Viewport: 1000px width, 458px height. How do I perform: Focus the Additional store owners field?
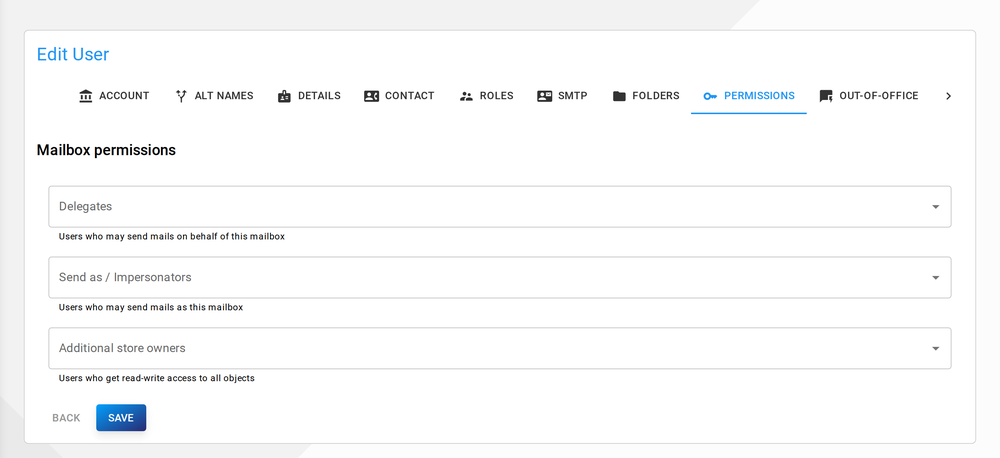pyautogui.click(x=500, y=348)
